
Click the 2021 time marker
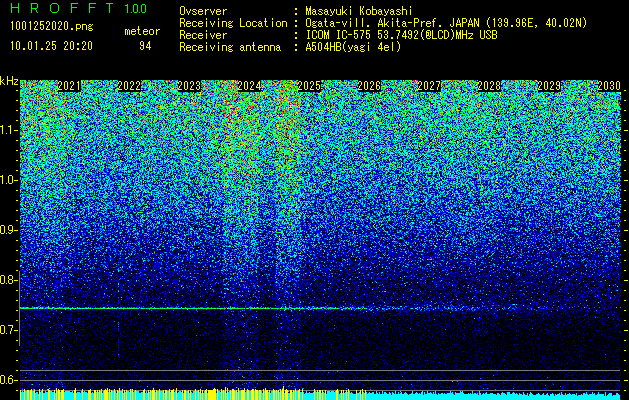pos(69,86)
